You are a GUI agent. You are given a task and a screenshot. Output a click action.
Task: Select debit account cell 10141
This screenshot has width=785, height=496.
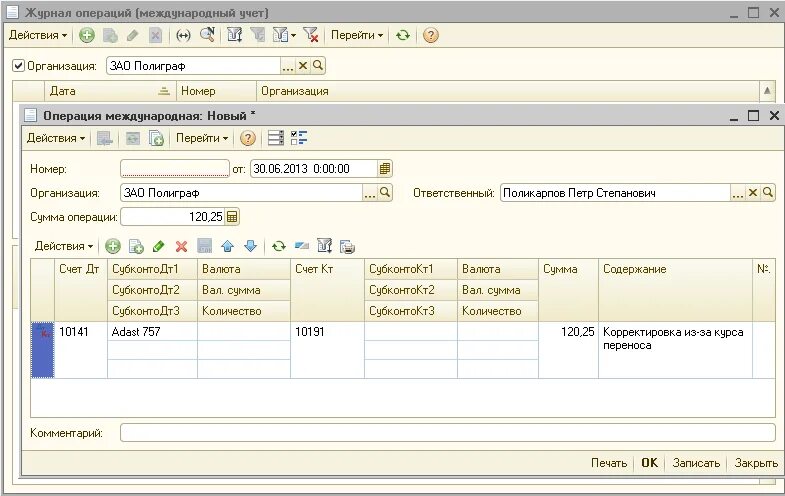coord(81,350)
